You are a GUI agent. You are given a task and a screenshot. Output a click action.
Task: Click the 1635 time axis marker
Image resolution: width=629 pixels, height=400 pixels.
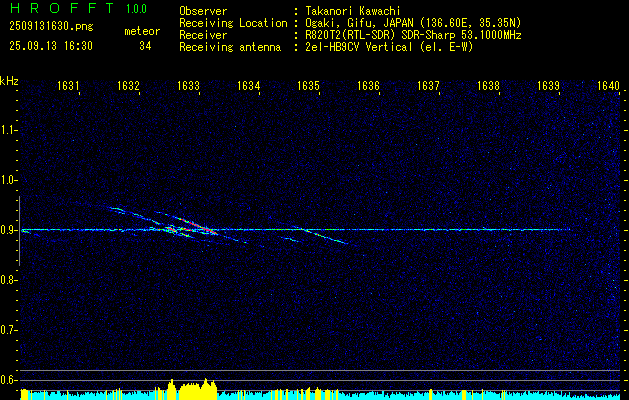tap(308, 85)
